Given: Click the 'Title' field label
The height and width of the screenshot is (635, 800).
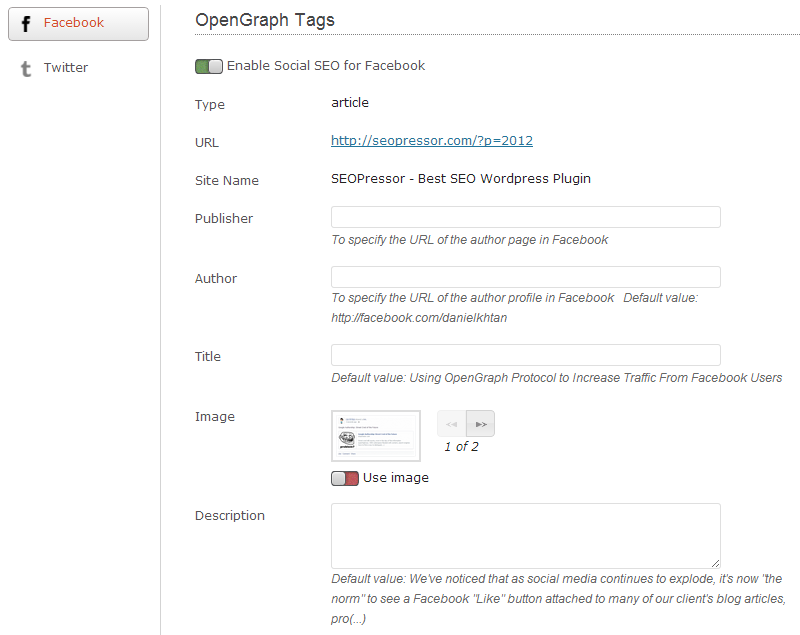Looking at the screenshot, I should pyautogui.click(x=208, y=357).
